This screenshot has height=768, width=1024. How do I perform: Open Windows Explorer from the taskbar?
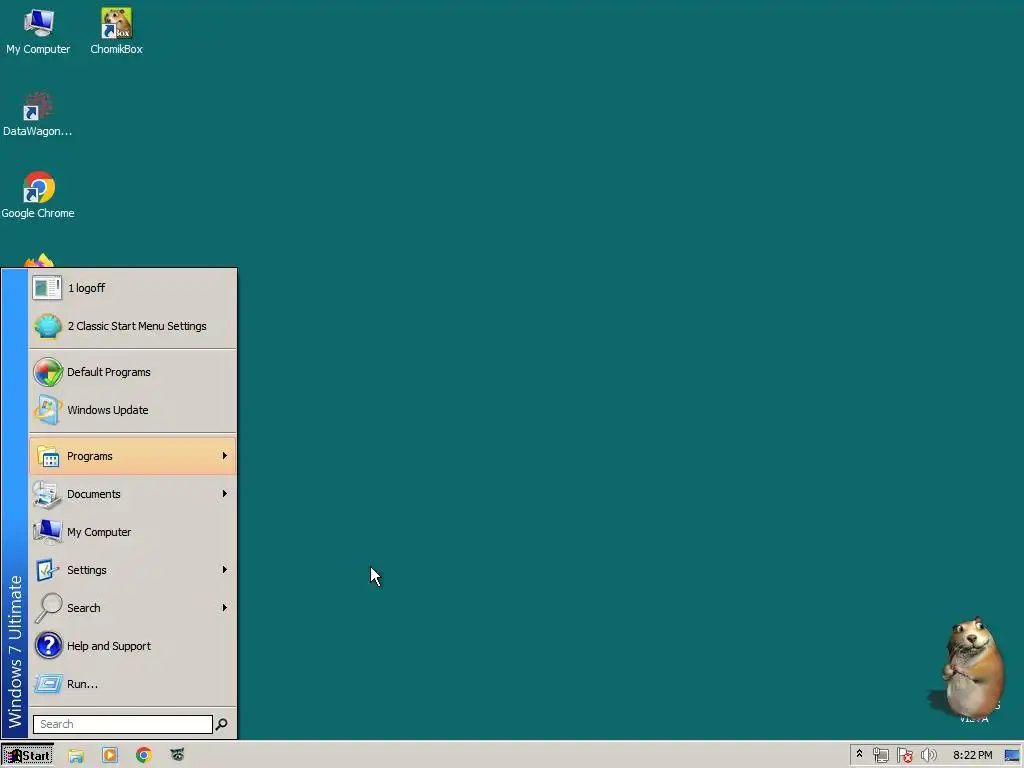point(76,756)
